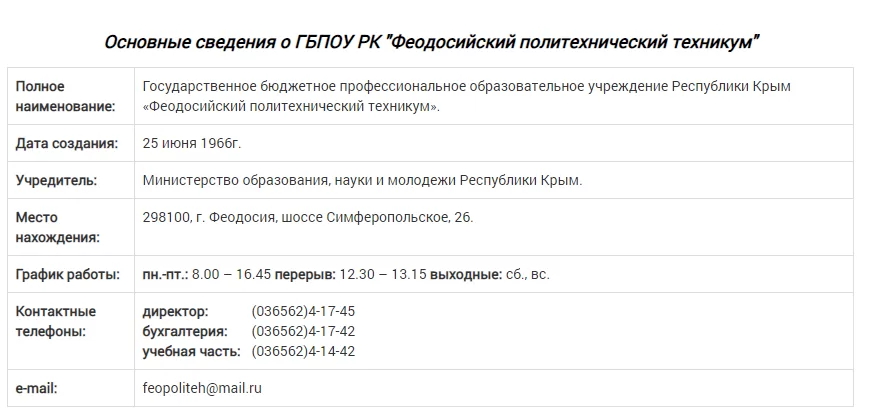Click the учебная часть phone number (036562)4-14-42
The image size is (871, 420).
(303, 351)
